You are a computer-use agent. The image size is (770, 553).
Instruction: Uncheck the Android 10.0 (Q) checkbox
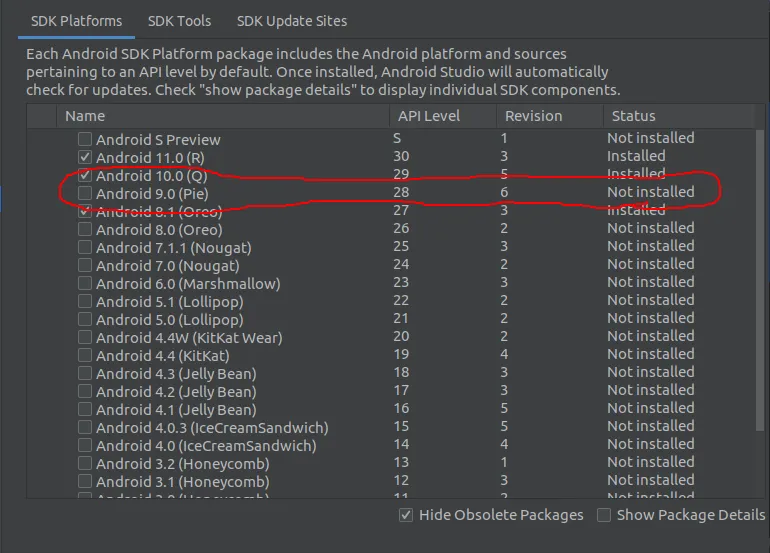[86, 176]
